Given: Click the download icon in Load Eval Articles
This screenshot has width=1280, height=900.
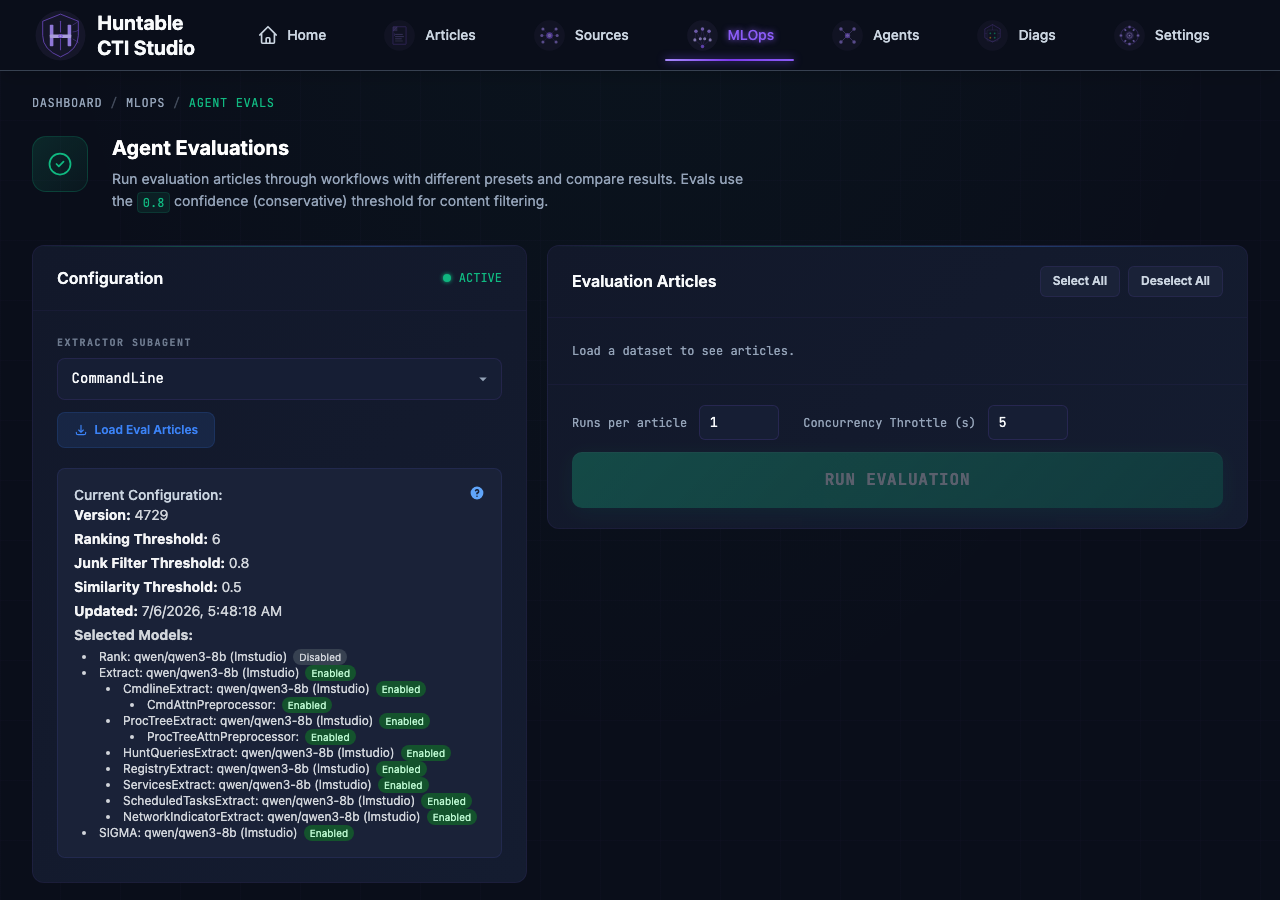Looking at the screenshot, I should tap(81, 430).
